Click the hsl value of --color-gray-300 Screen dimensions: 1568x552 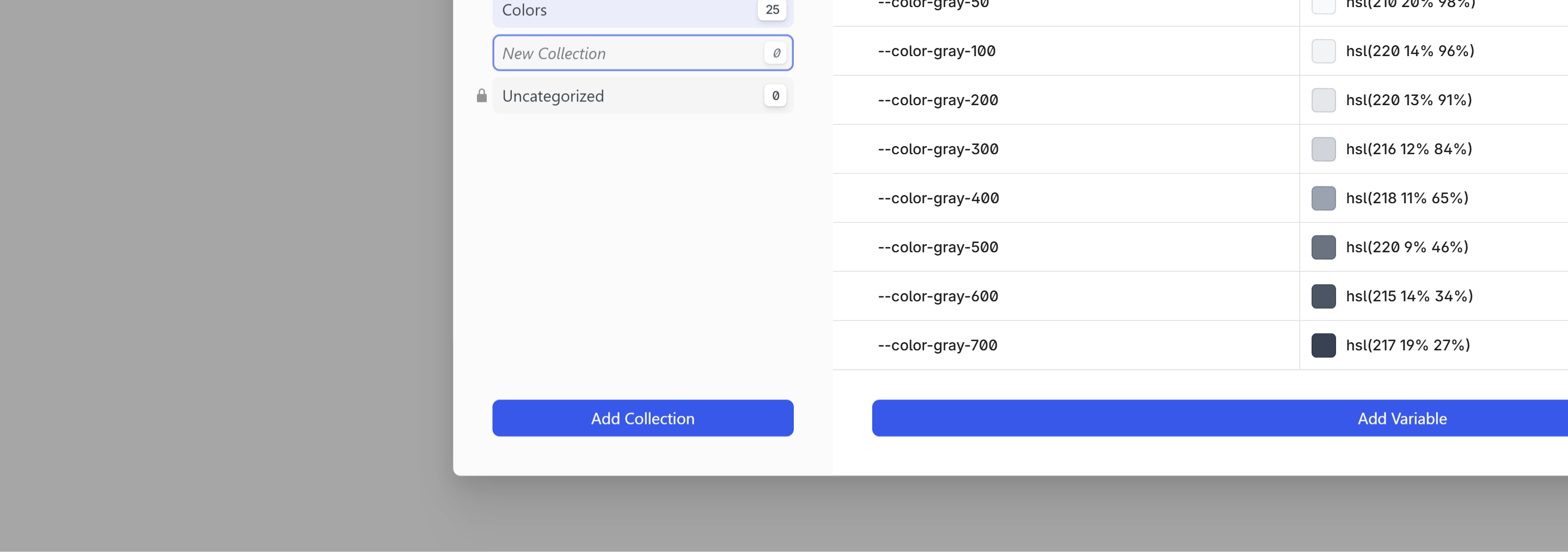pyautogui.click(x=1408, y=149)
